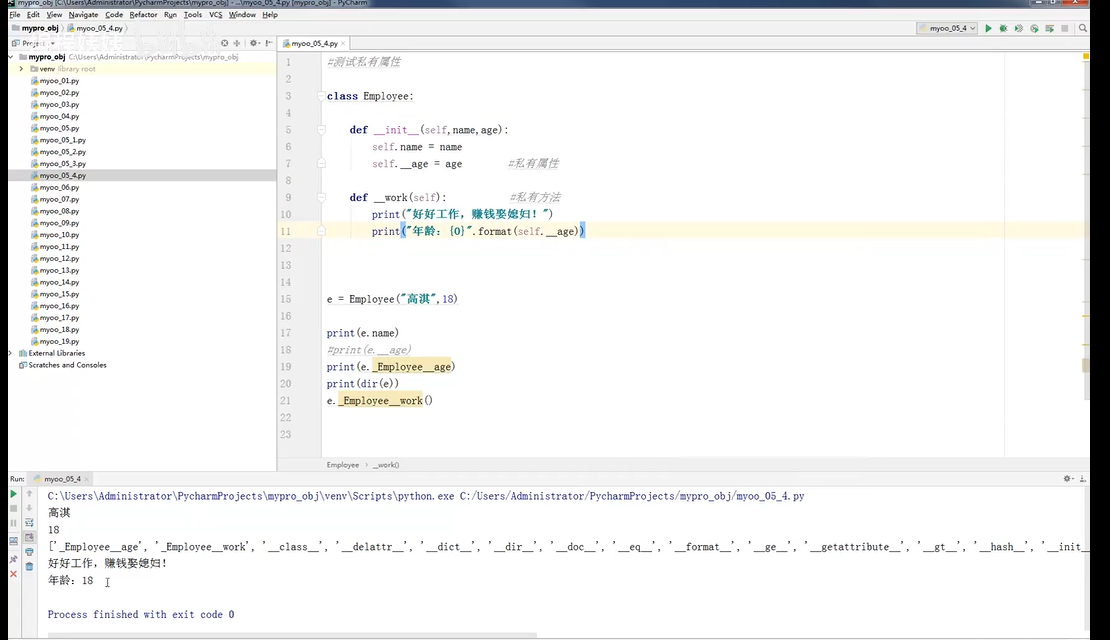The width and height of the screenshot is (1110, 640).
Task: Click __work() in the editor breadcrumb
Action: click(386, 465)
